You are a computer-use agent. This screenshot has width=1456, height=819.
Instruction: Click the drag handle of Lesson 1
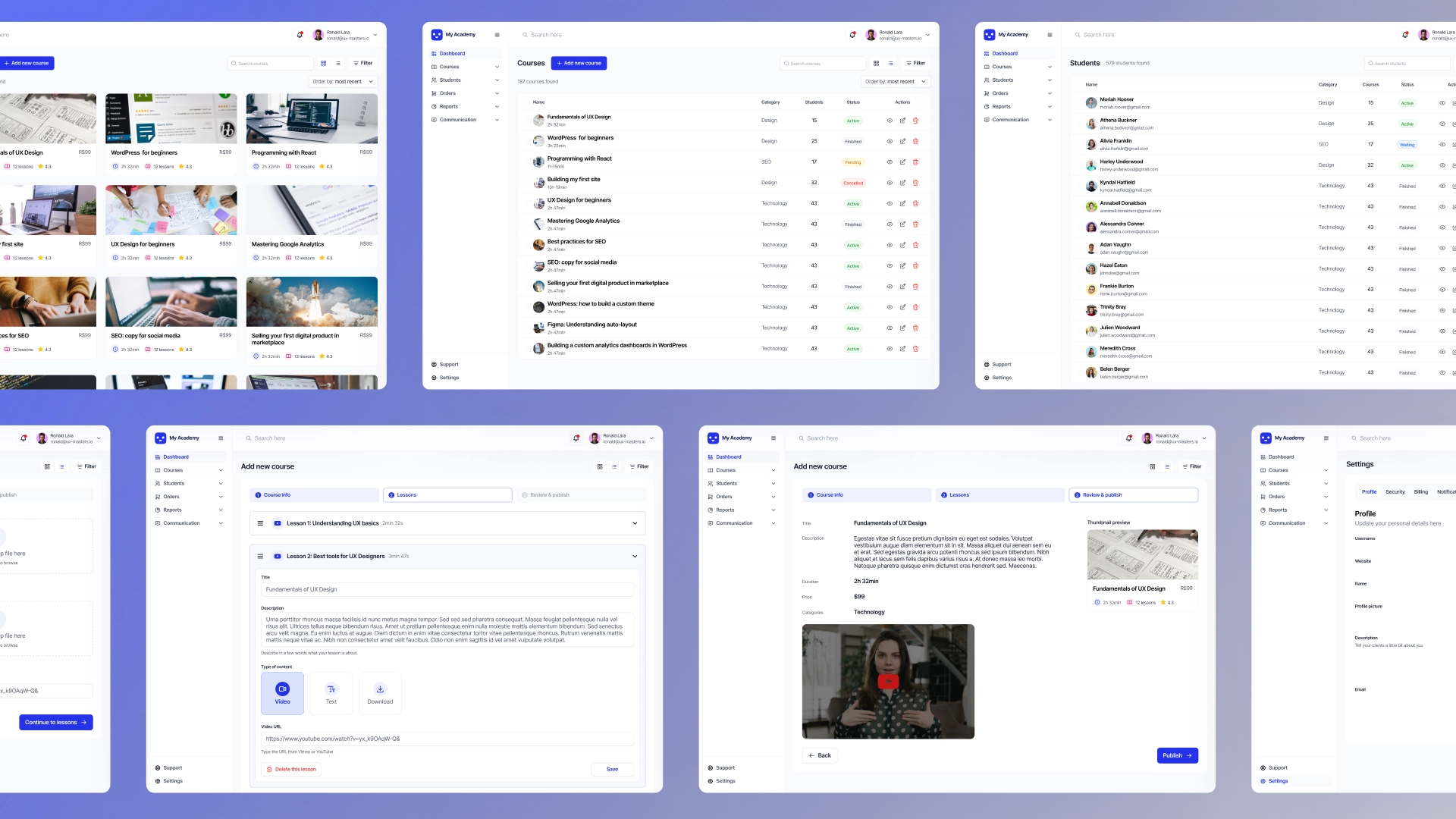(x=260, y=523)
